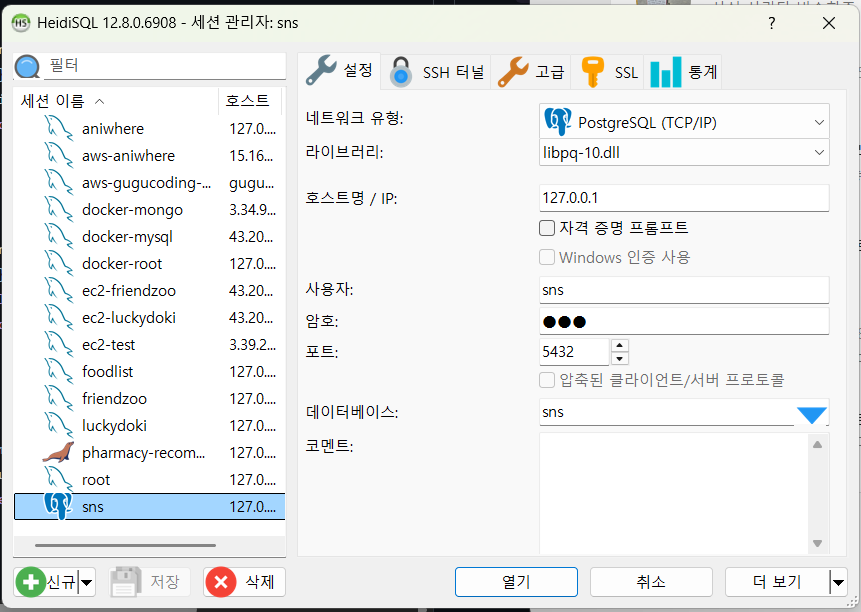Click the Open button
The width and height of the screenshot is (861, 612).
tap(516, 582)
